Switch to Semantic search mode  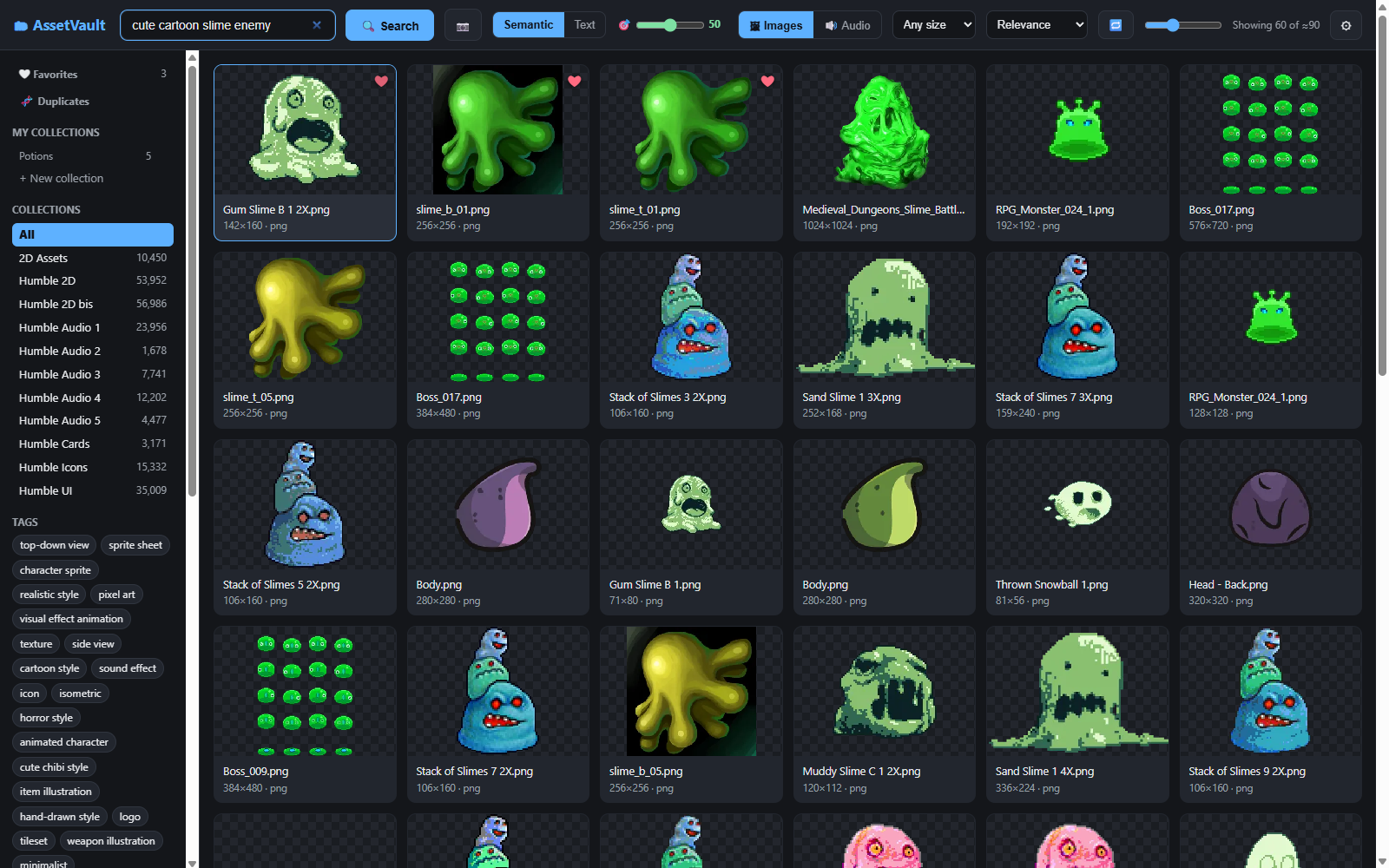click(x=528, y=24)
